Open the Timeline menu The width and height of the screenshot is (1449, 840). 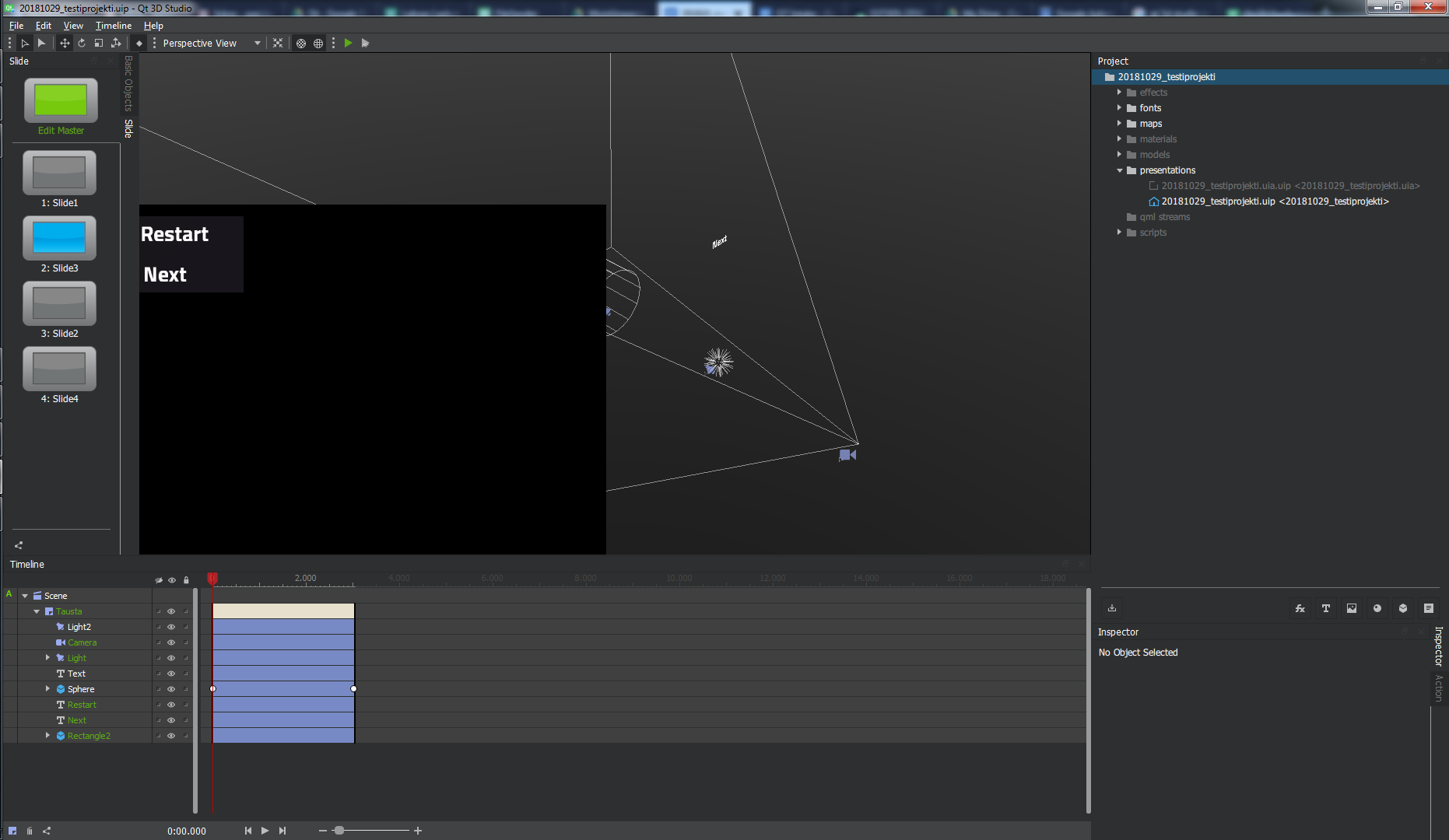coord(113,26)
